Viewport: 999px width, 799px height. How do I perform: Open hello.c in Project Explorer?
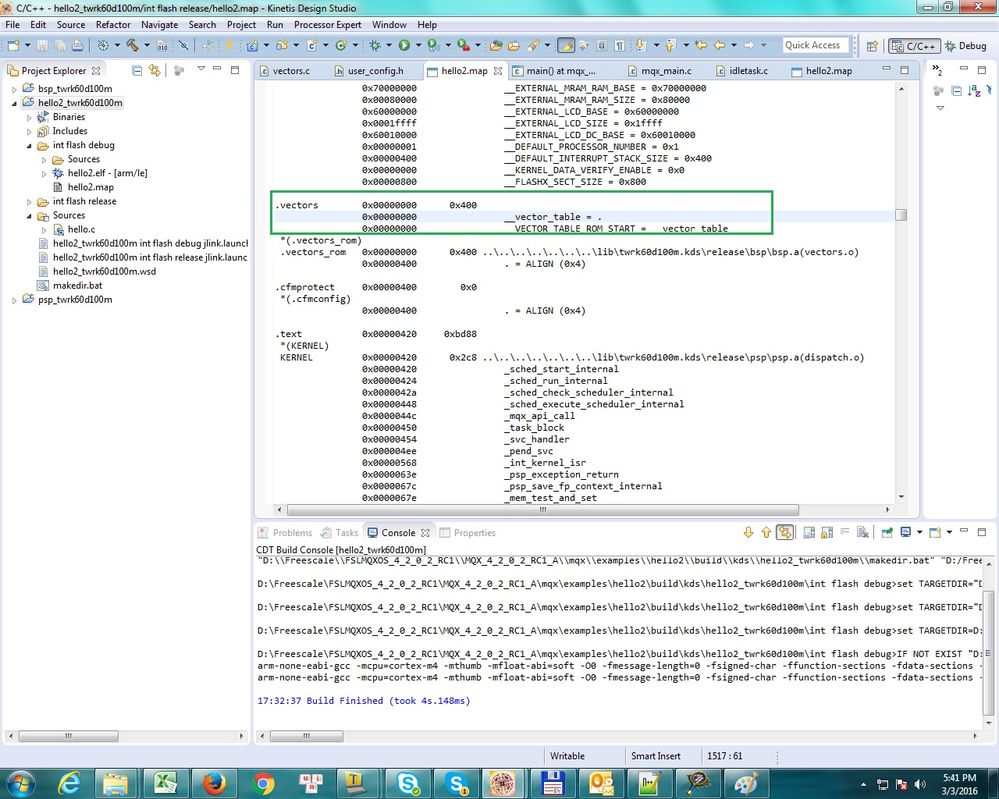coord(81,229)
